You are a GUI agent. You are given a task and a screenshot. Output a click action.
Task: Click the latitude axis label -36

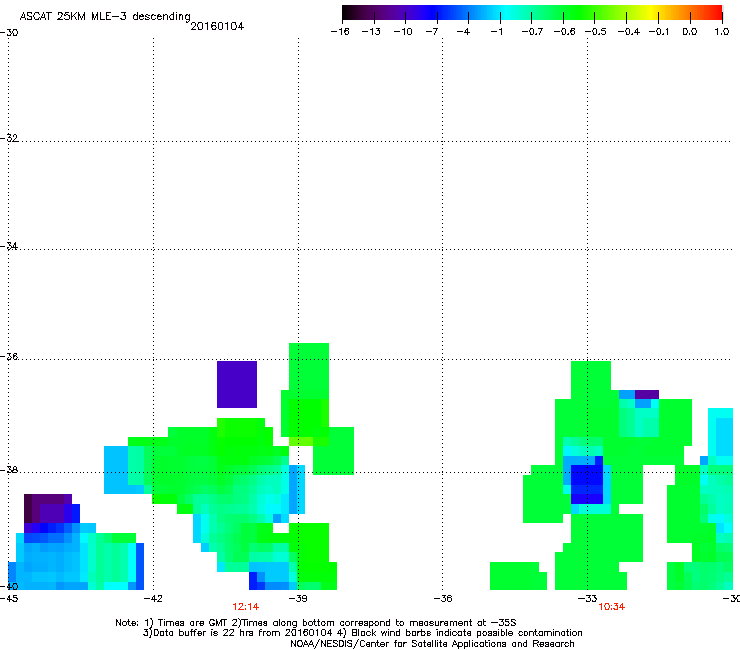[x=9, y=356]
